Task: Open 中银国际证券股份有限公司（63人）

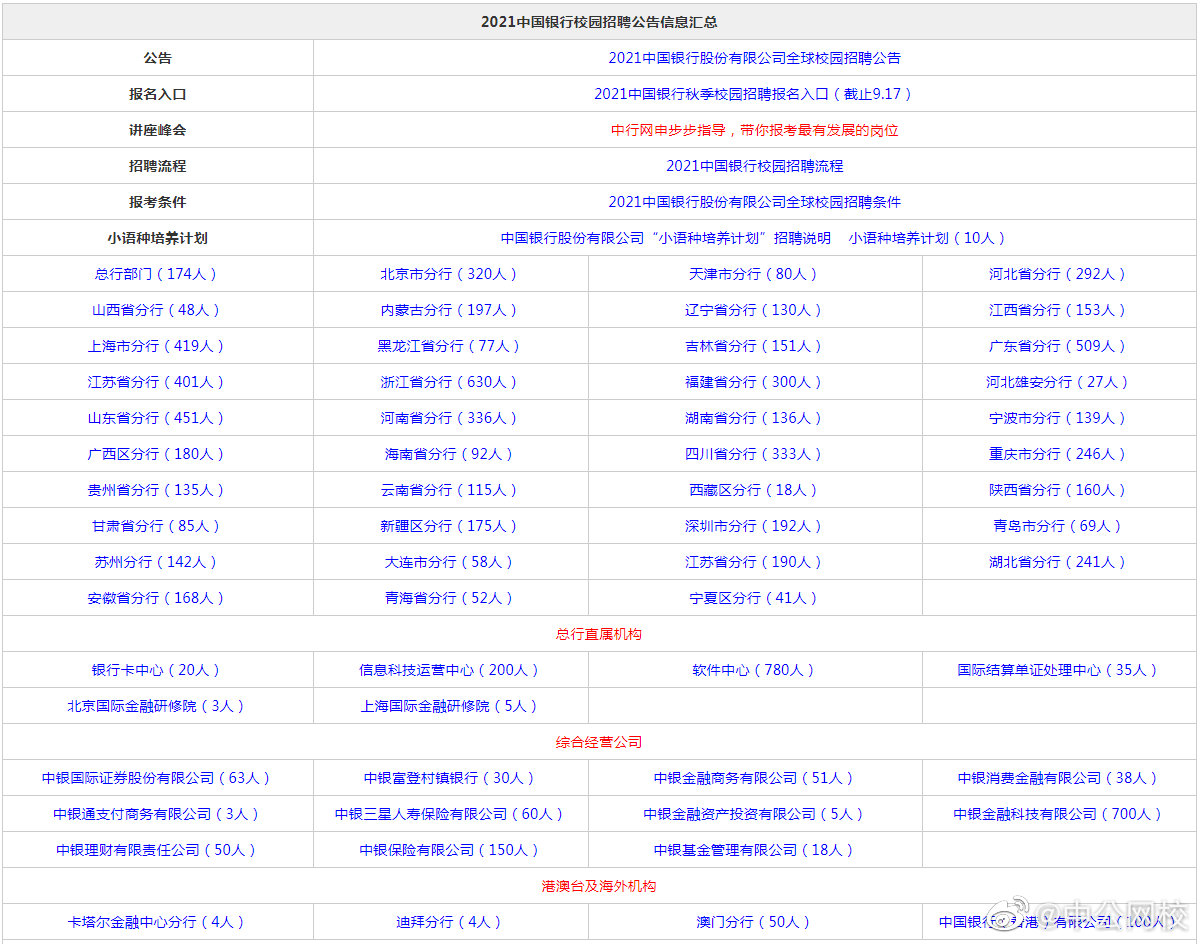Action: pyautogui.click(x=156, y=778)
